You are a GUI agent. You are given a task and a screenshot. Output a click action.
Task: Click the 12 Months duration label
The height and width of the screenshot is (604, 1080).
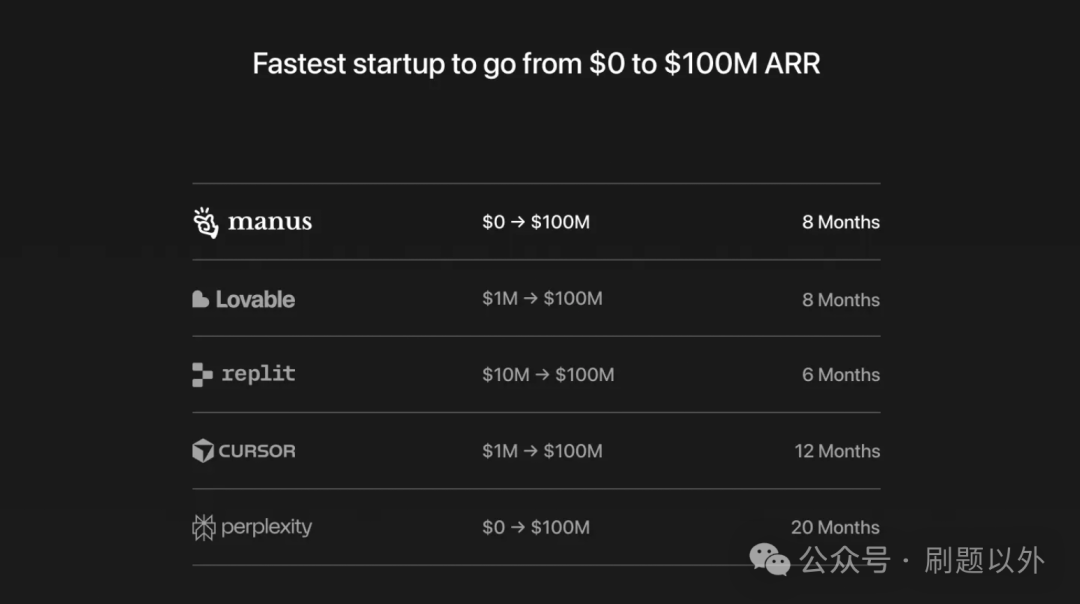pos(837,451)
